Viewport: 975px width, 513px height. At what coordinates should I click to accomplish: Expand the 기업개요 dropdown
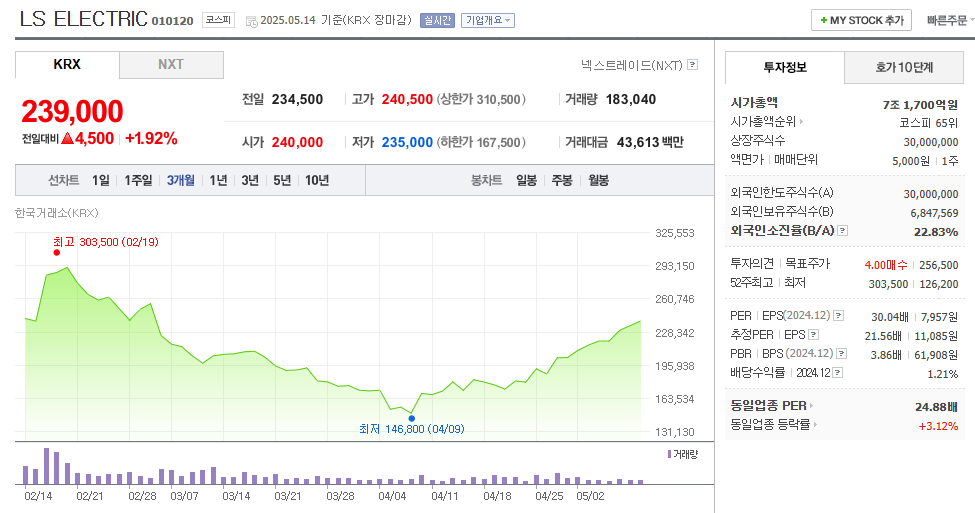488,21
